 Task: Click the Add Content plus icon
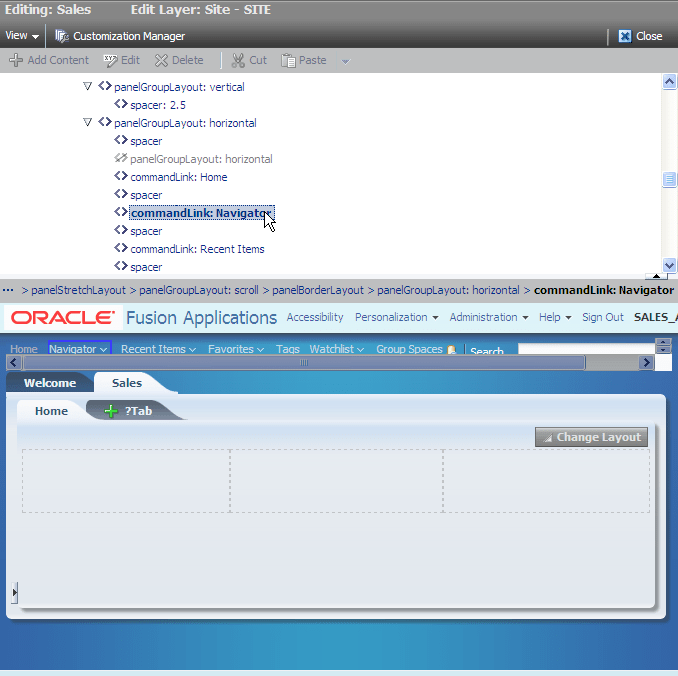click(x=16, y=60)
